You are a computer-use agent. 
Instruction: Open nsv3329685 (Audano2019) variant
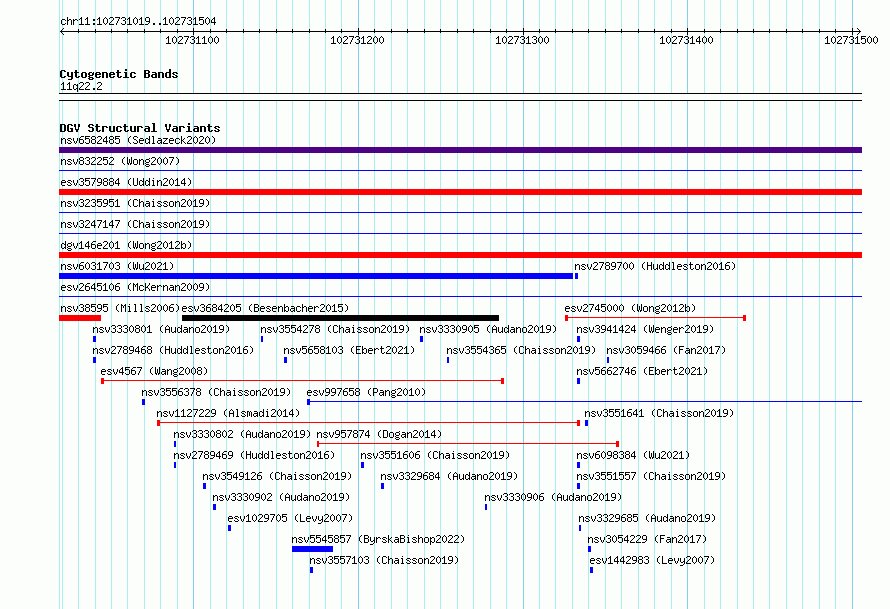pos(647,518)
